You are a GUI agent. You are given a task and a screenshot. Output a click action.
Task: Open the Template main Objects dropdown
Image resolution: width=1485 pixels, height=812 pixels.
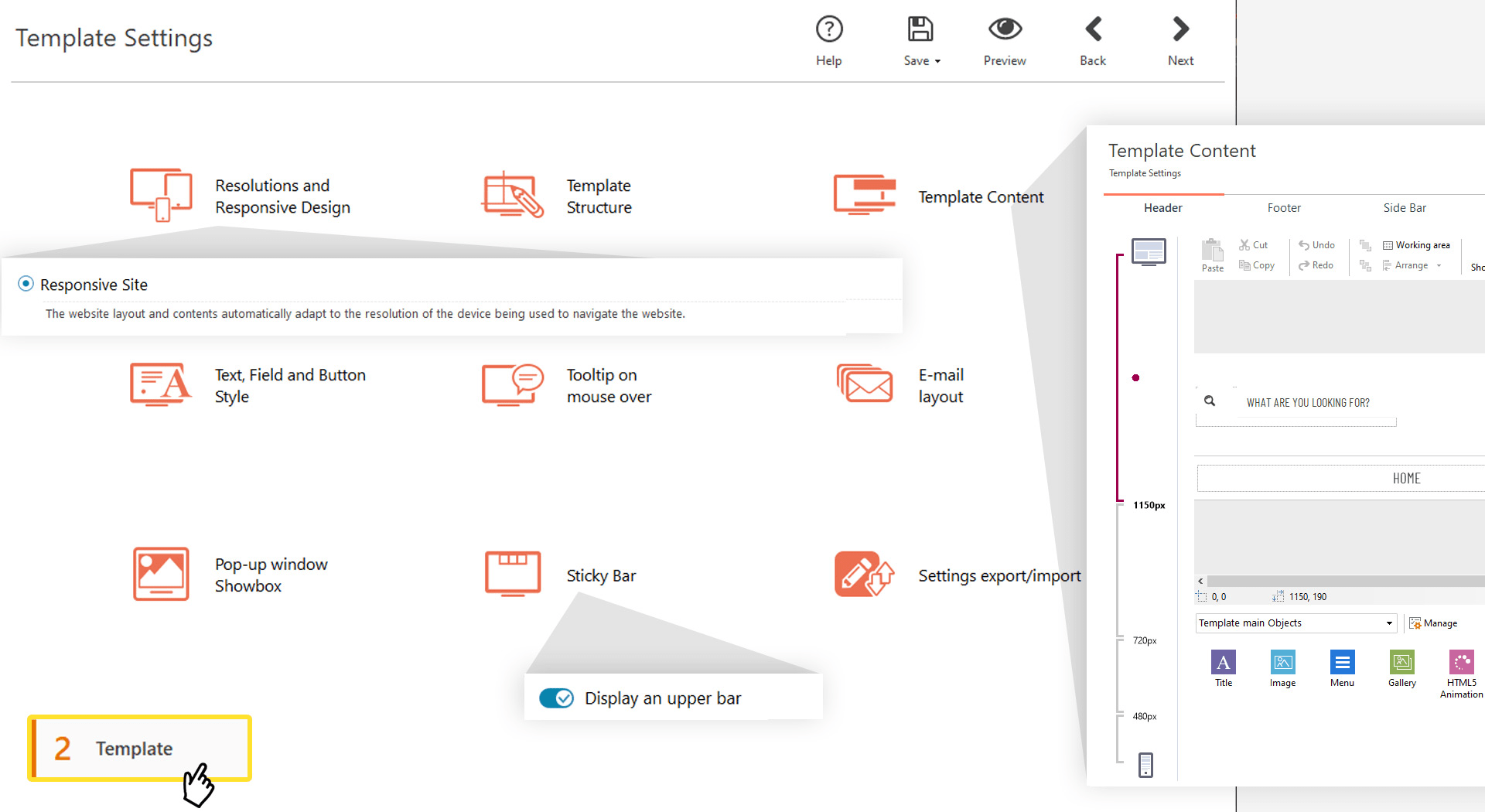click(x=1296, y=623)
